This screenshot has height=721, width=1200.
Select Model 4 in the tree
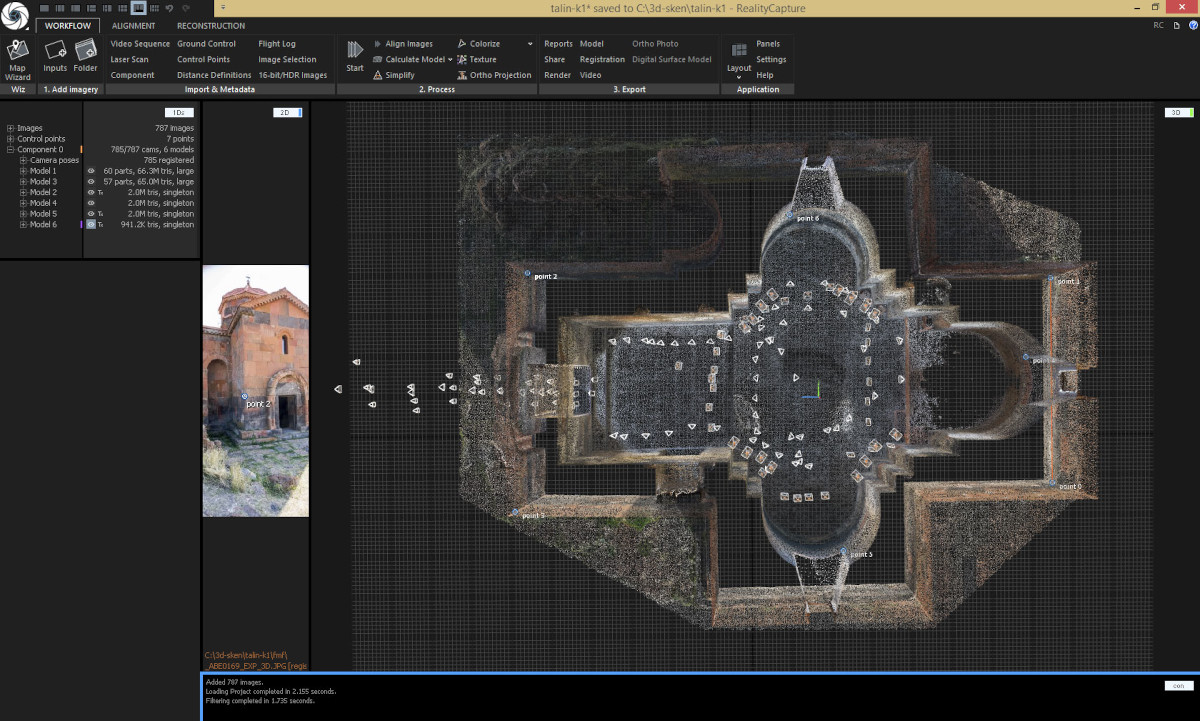coord(43,203)
